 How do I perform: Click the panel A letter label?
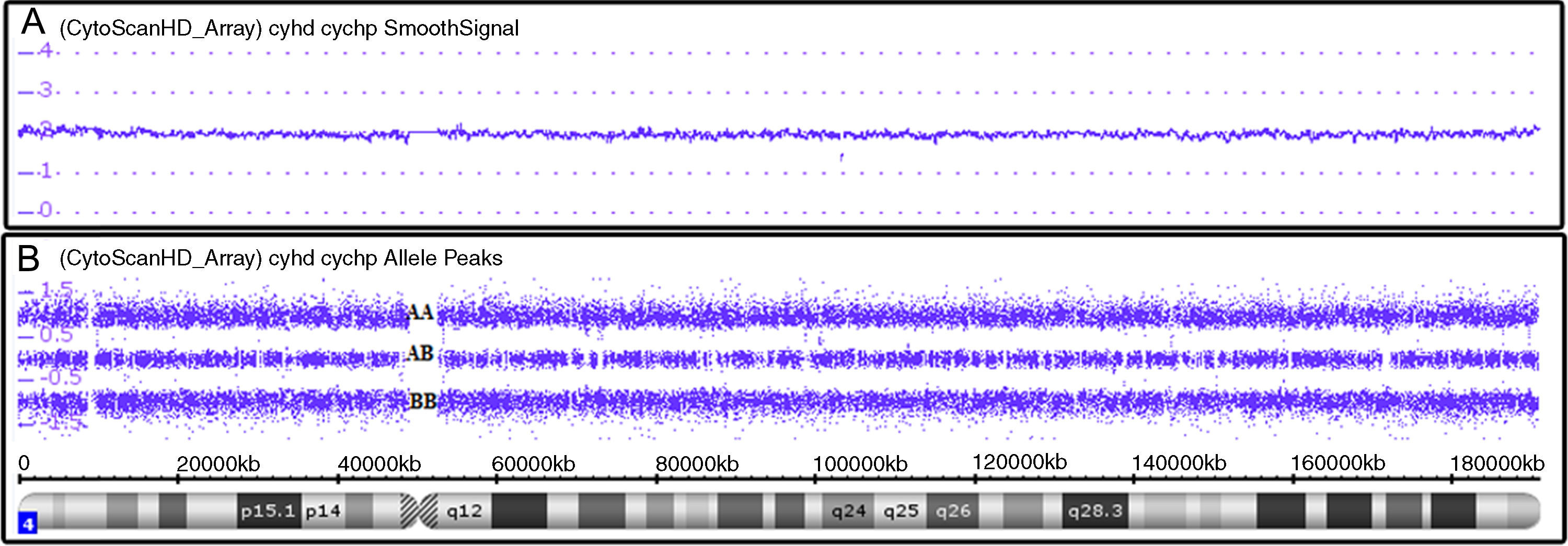(33, 22)
